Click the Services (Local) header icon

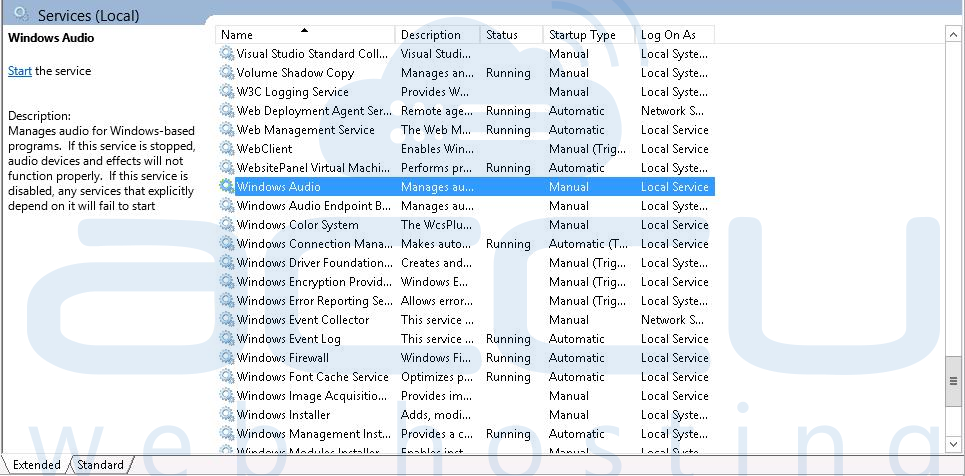(x=22, y=14)
